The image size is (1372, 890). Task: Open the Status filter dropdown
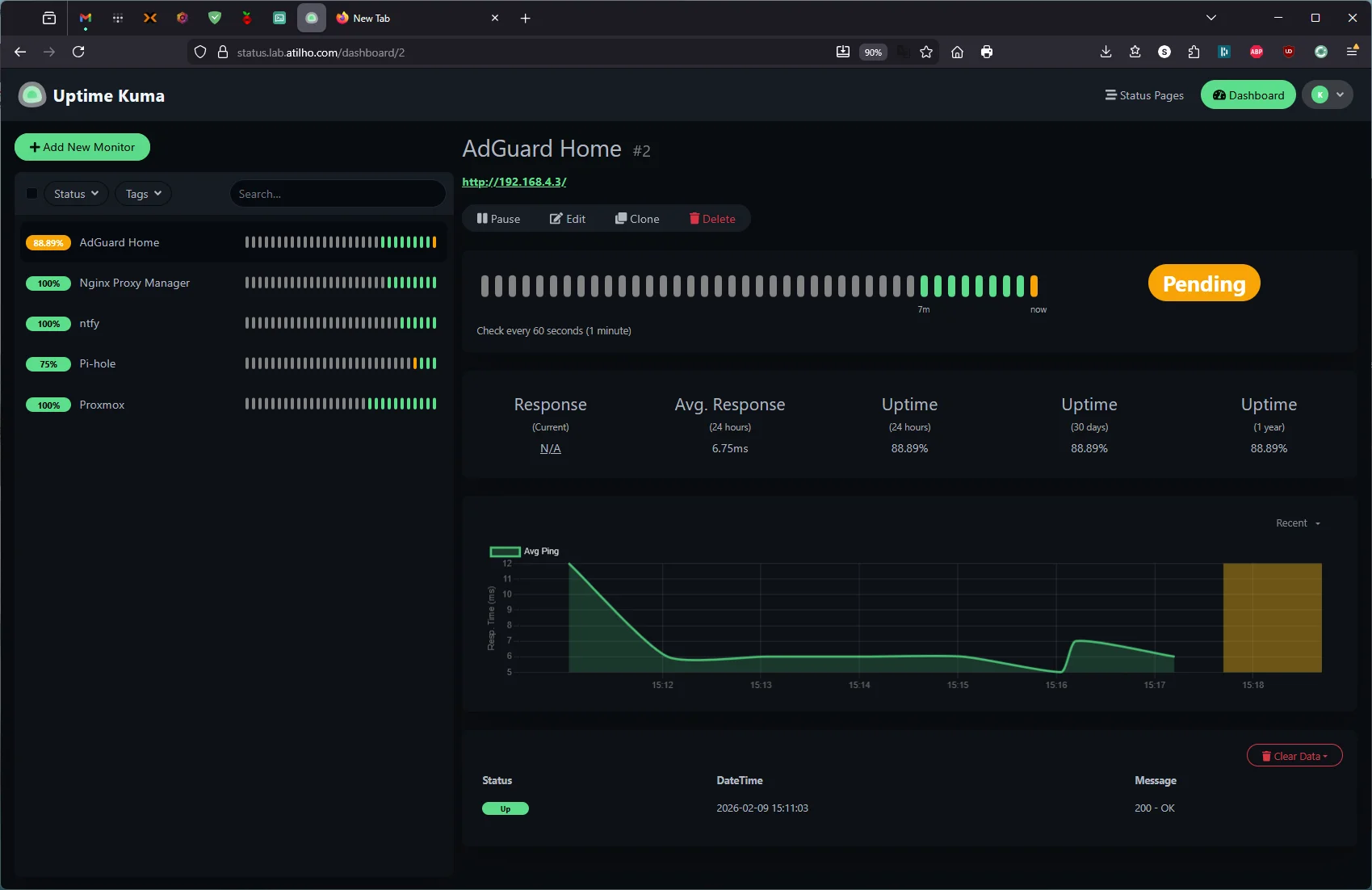[x=74, y=193]
